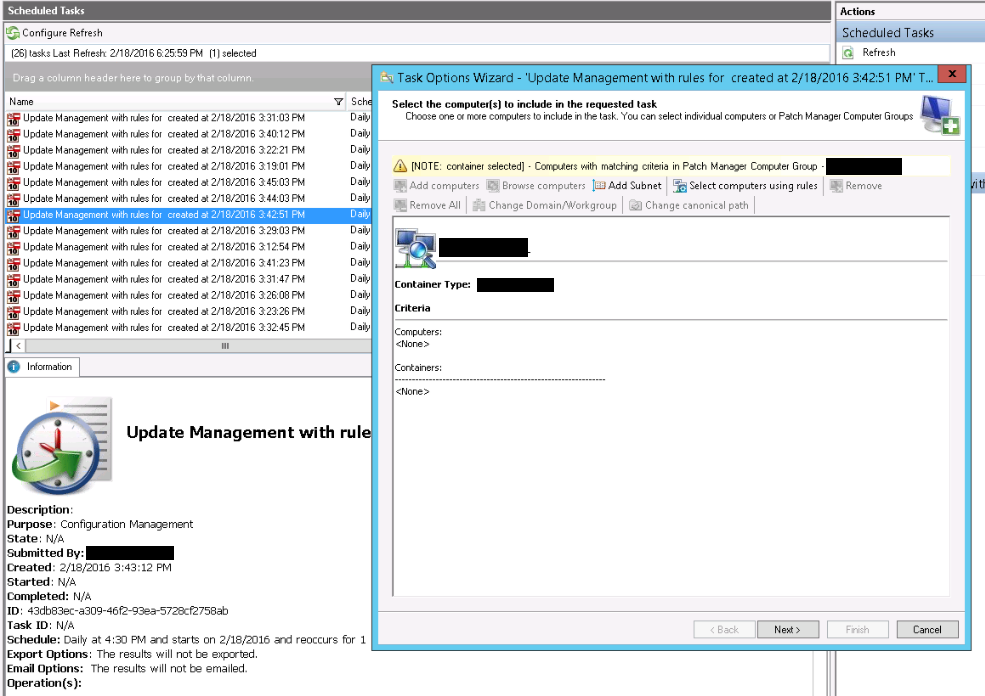
Task: Choose Select computers using rules
Action: (x=746, y=186)
